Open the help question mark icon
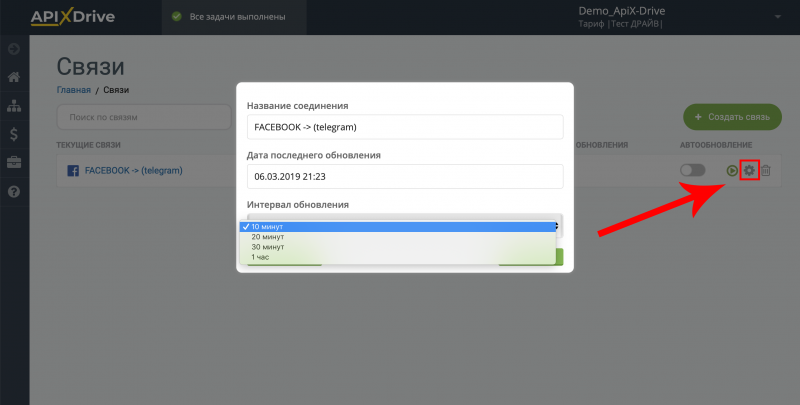800x405 pixels. (14, 191)
